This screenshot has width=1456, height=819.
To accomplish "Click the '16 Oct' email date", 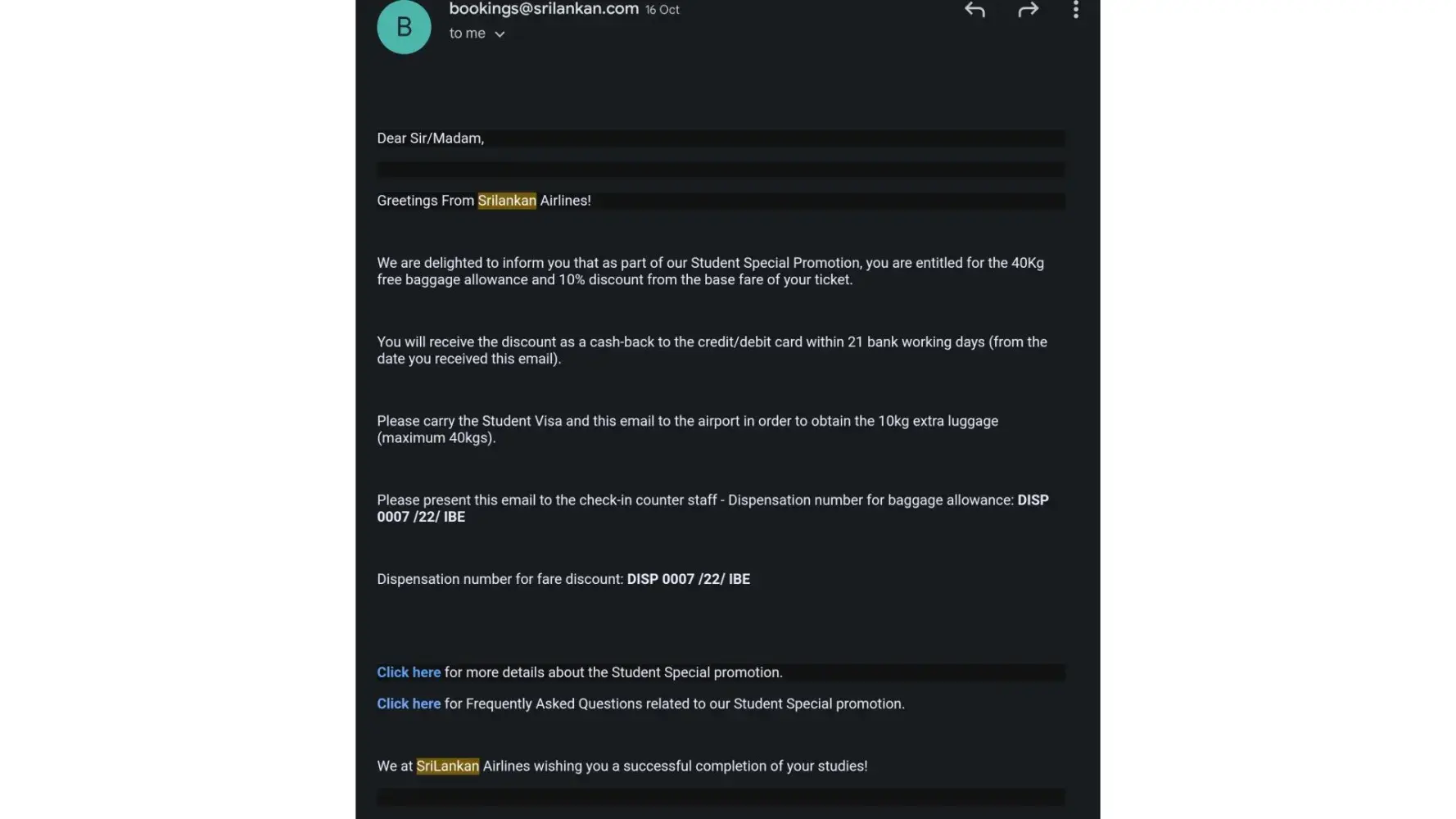I will coord(662,10).
